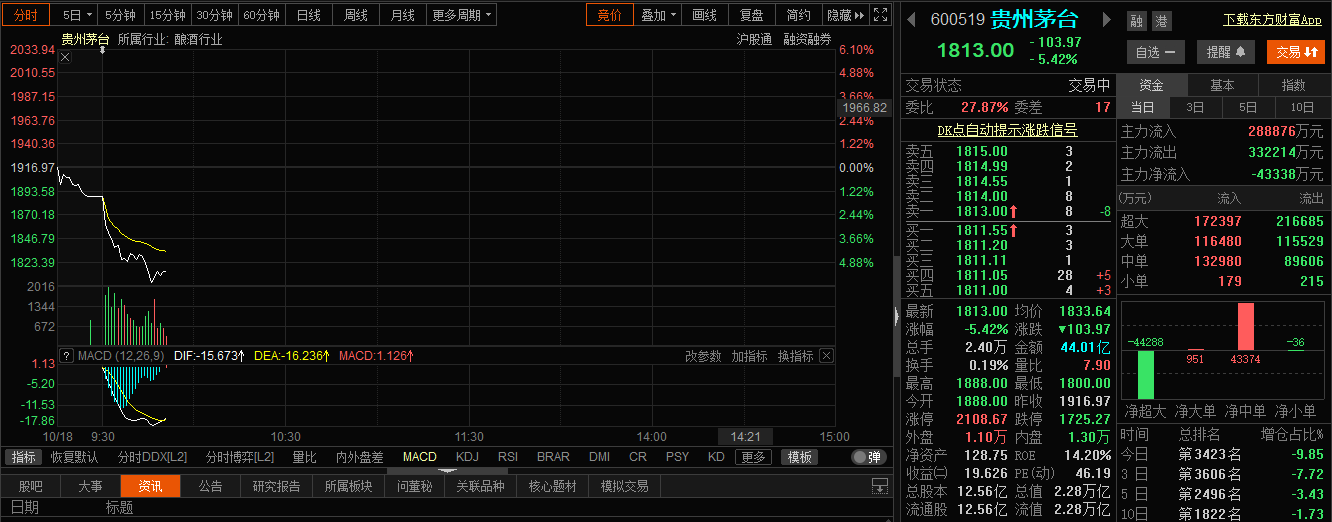Enable 画线 draw line mode
This screenshot has height=522, width=1332.
[704, 15]
